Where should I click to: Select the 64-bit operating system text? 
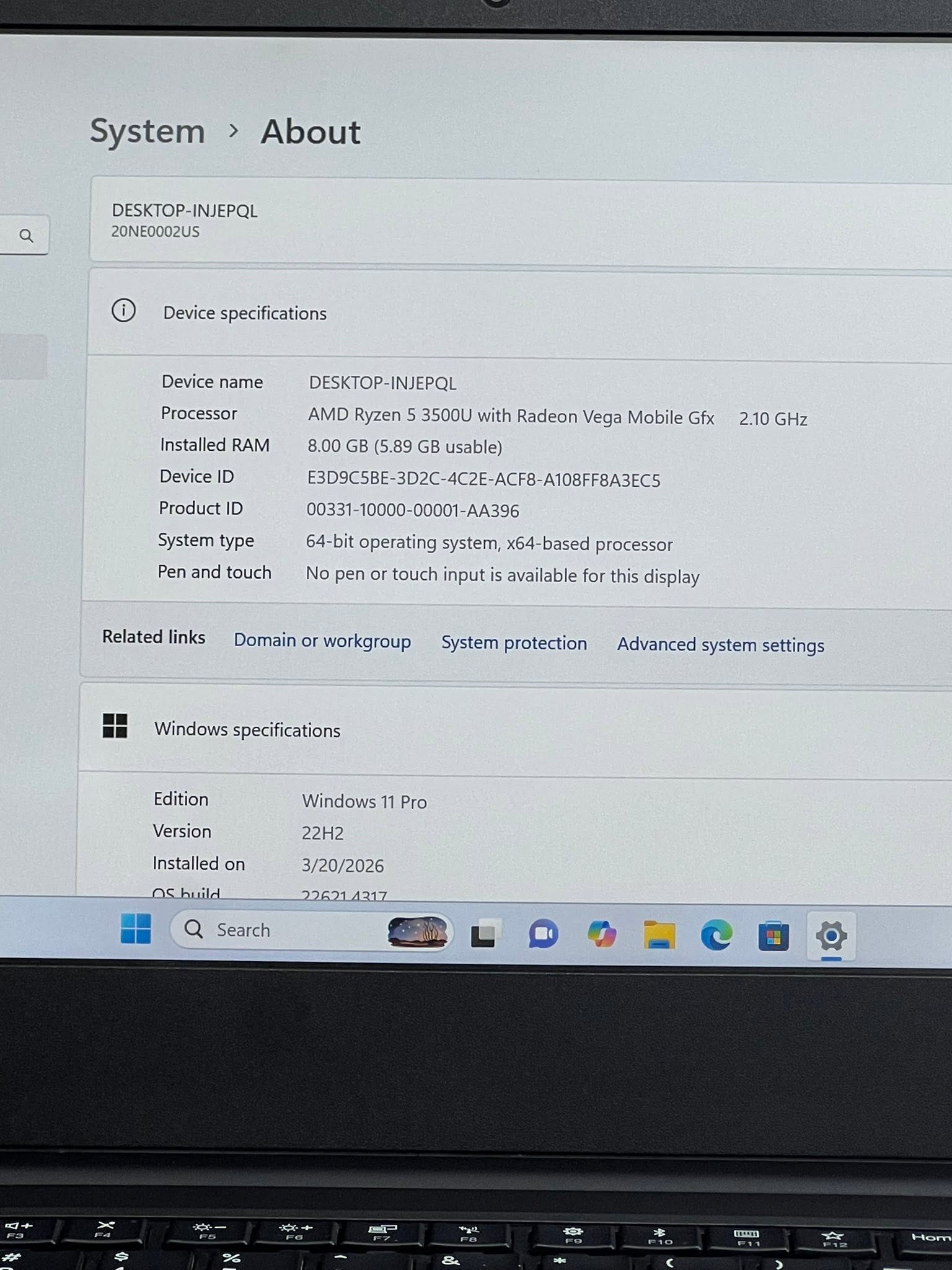[489, 543]
